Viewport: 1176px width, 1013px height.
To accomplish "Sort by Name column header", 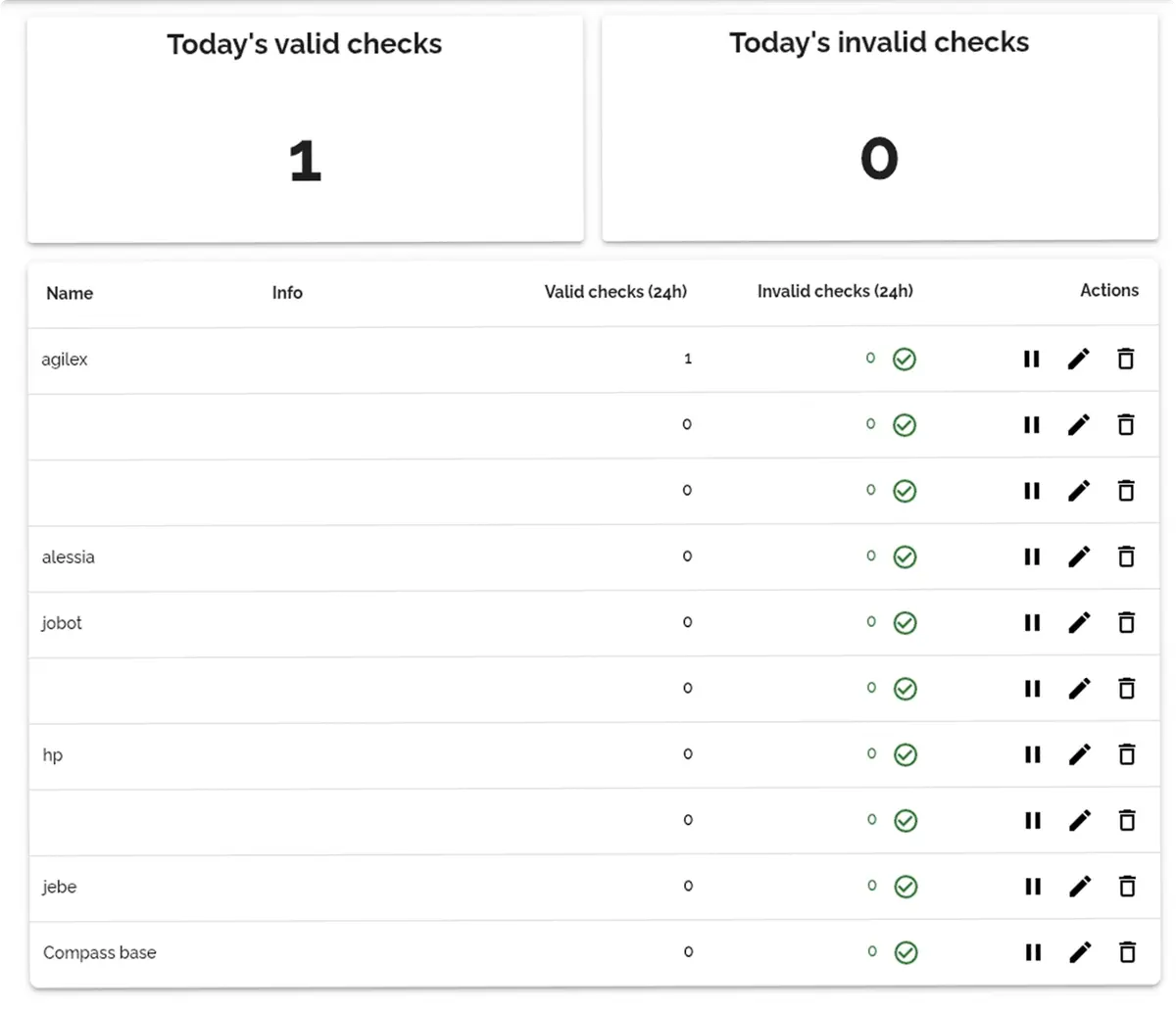I will 70,293.
